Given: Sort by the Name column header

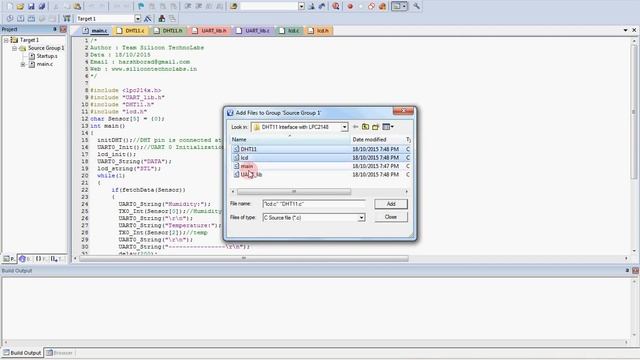Looking at the screenshot, I should [290, 140].
